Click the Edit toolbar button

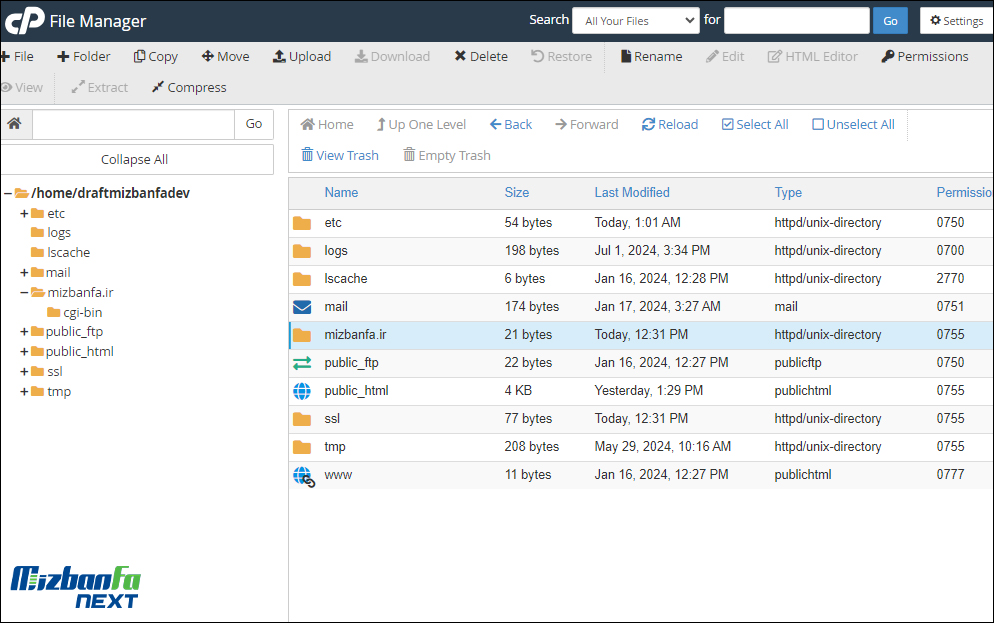coord(725,56)
